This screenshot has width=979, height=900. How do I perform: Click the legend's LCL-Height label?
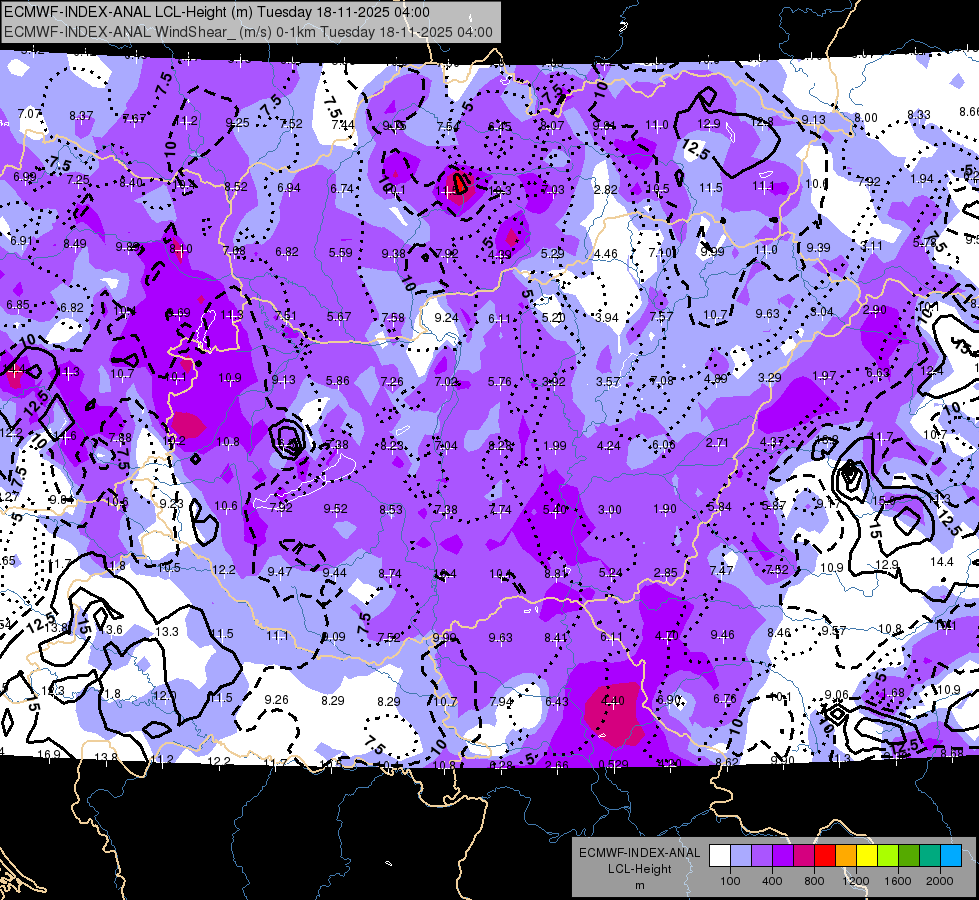coord(639,869)
